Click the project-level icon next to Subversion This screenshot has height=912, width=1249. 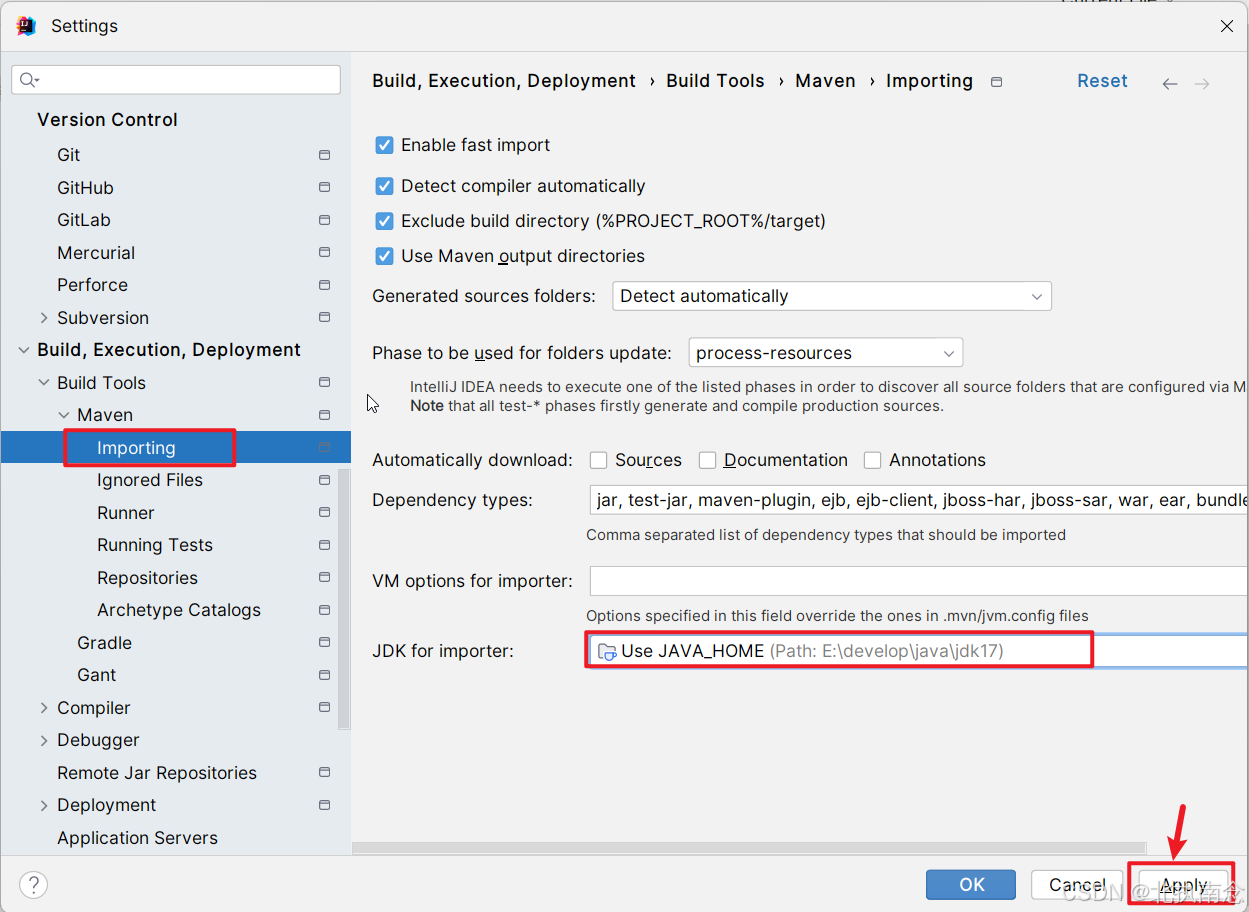(324, 318)
